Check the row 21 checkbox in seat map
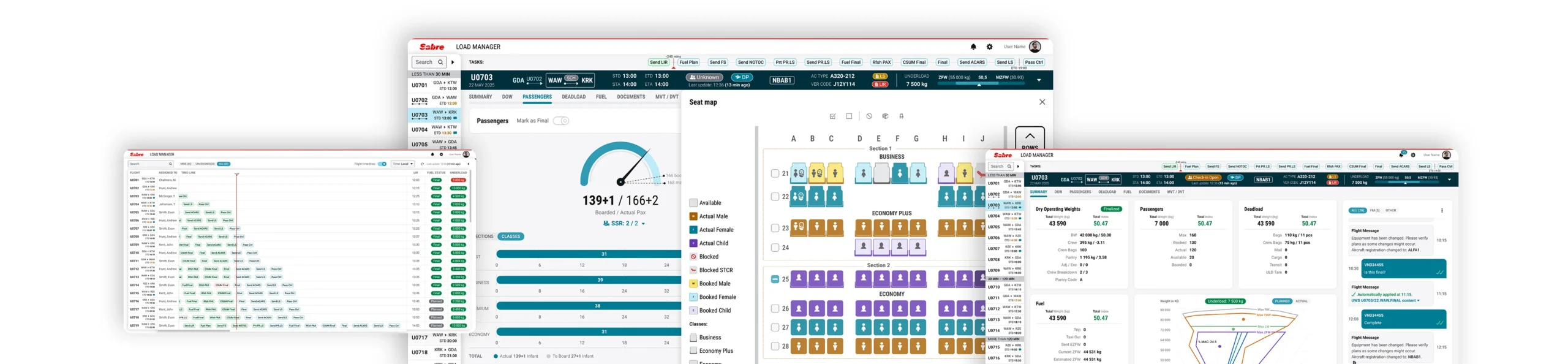Viewport: 1568px width, 364px height. (775, 173)
